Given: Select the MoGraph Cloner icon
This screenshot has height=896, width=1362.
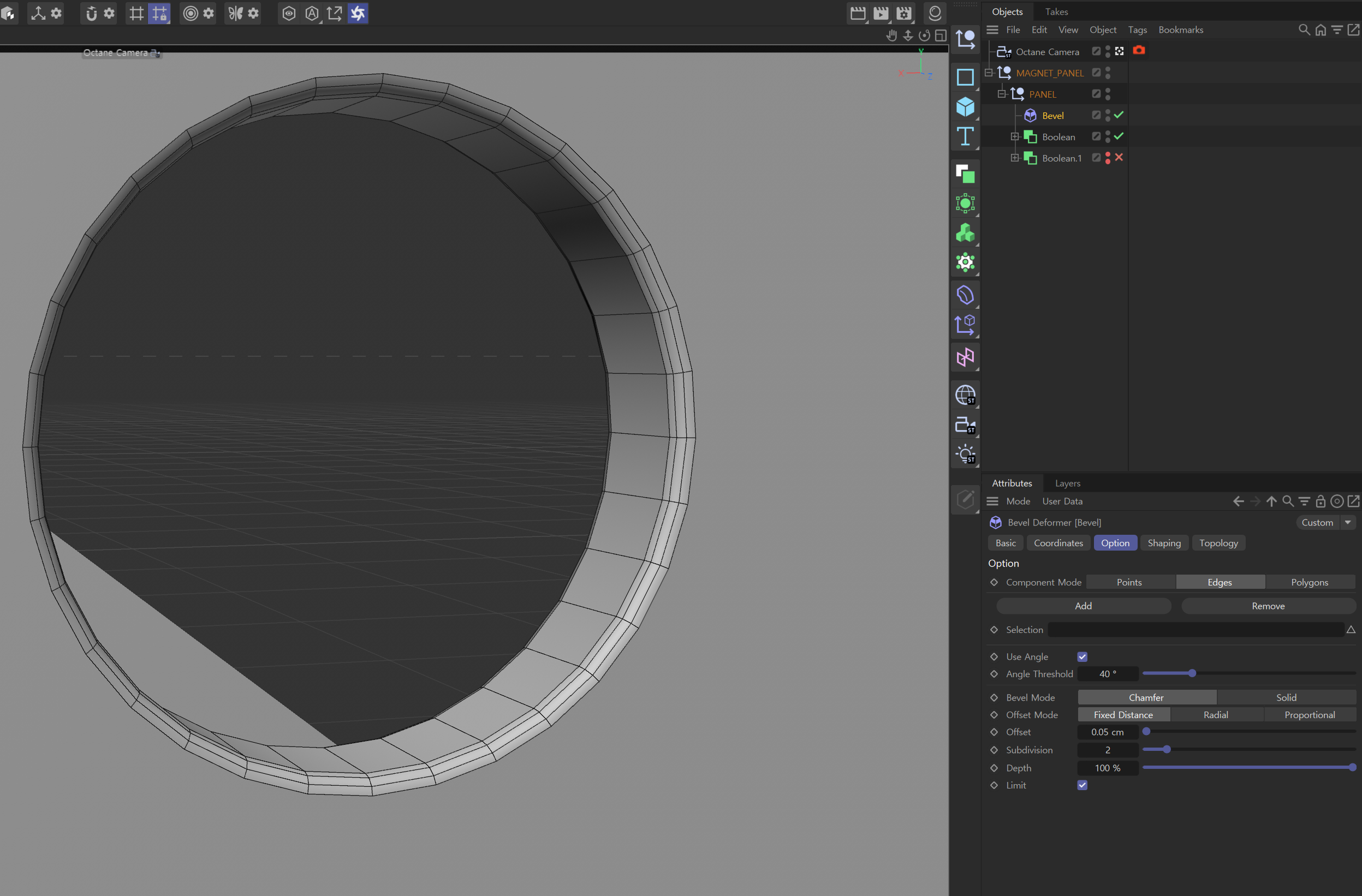Looking at the screenshot, I should 965,233.
